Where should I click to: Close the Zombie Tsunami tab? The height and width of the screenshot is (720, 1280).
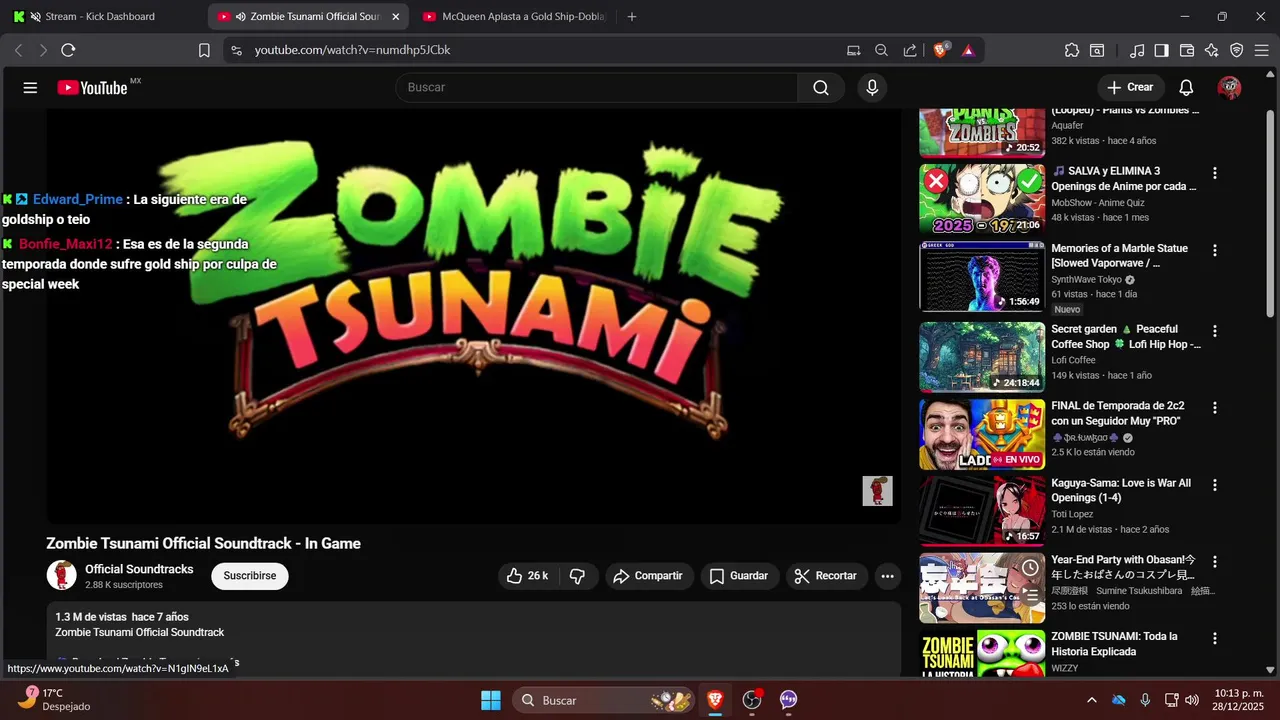(x=396, y=16)
